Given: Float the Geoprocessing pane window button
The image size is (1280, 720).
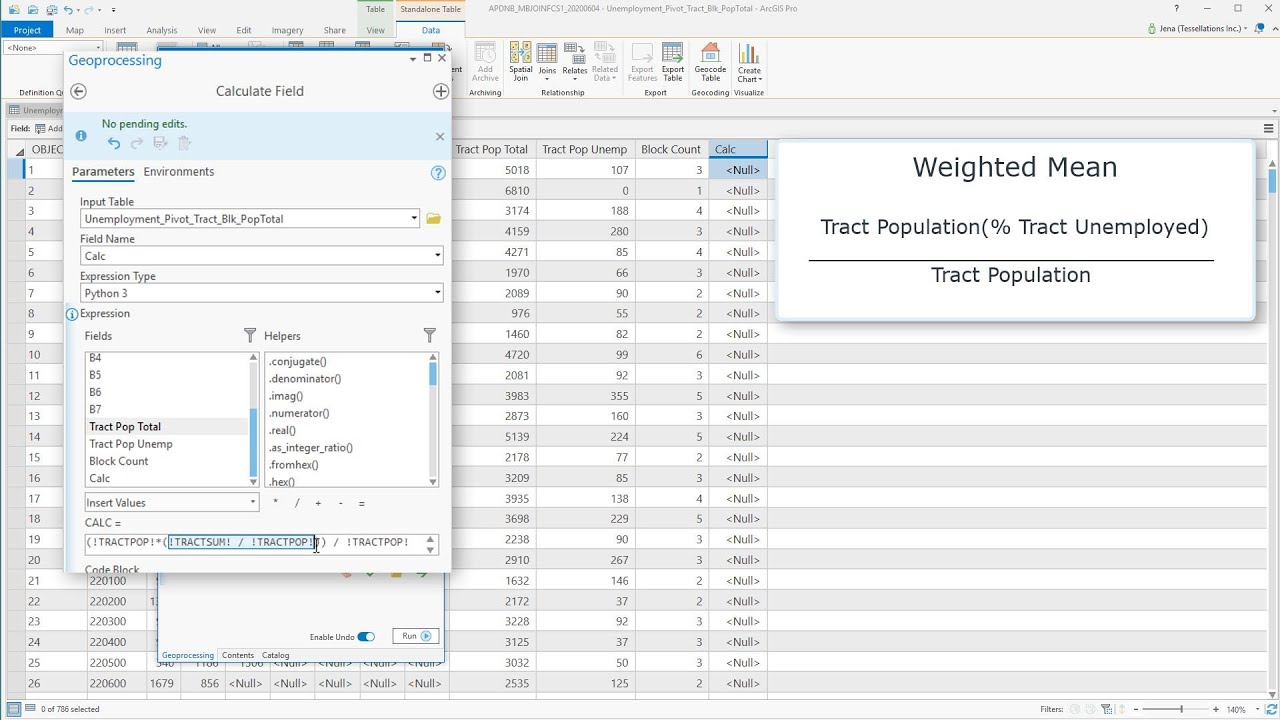Looking at the screenshot, I should point(428,58).
